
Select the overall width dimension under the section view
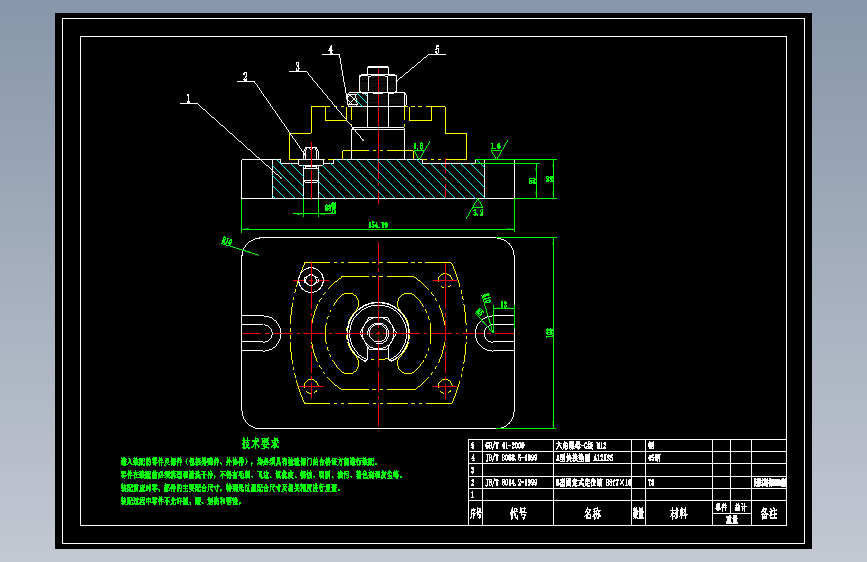pyautogui.click(x=378, y=225)
